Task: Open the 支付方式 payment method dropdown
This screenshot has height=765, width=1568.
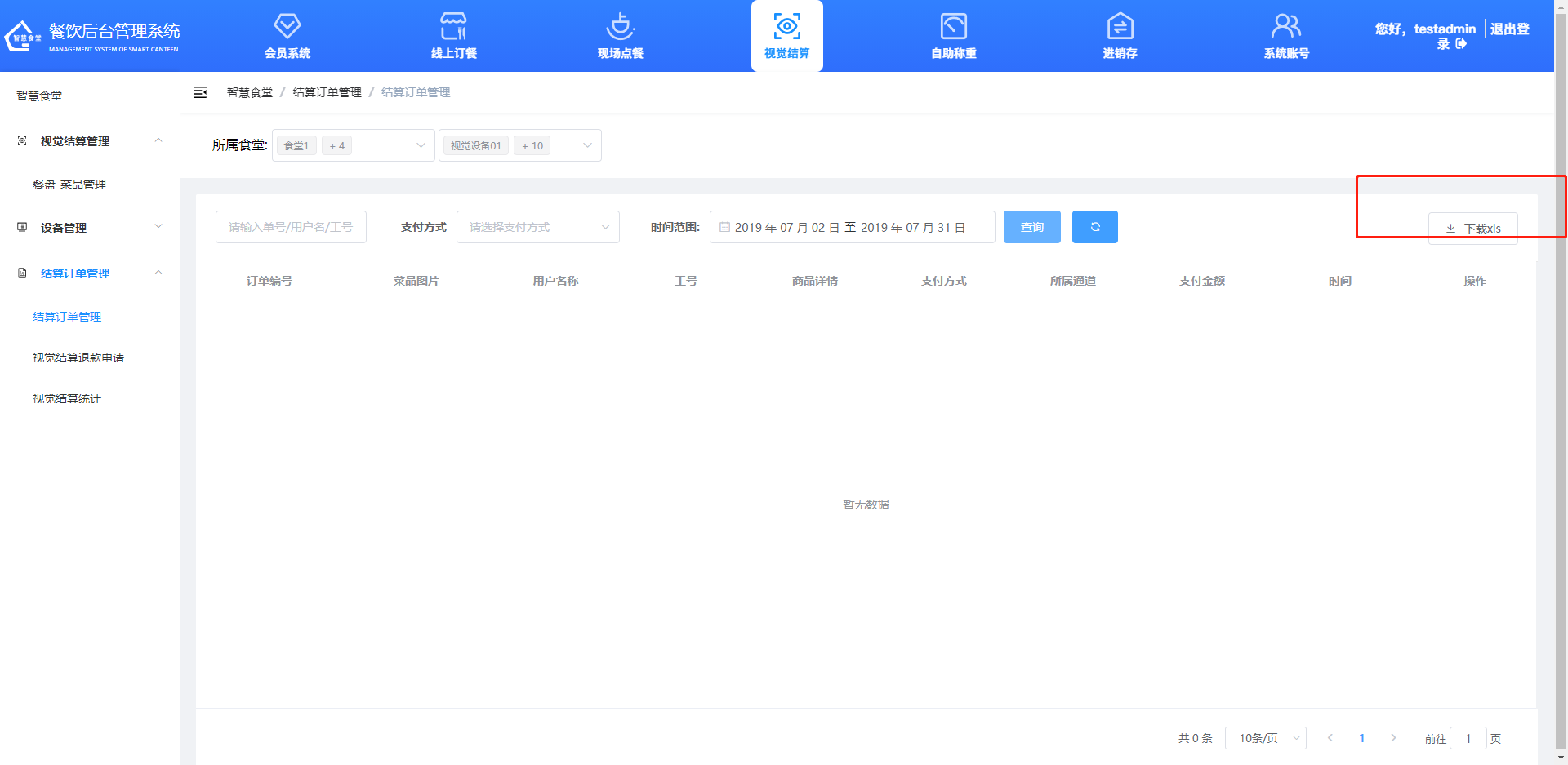Action: coord(537,227)
